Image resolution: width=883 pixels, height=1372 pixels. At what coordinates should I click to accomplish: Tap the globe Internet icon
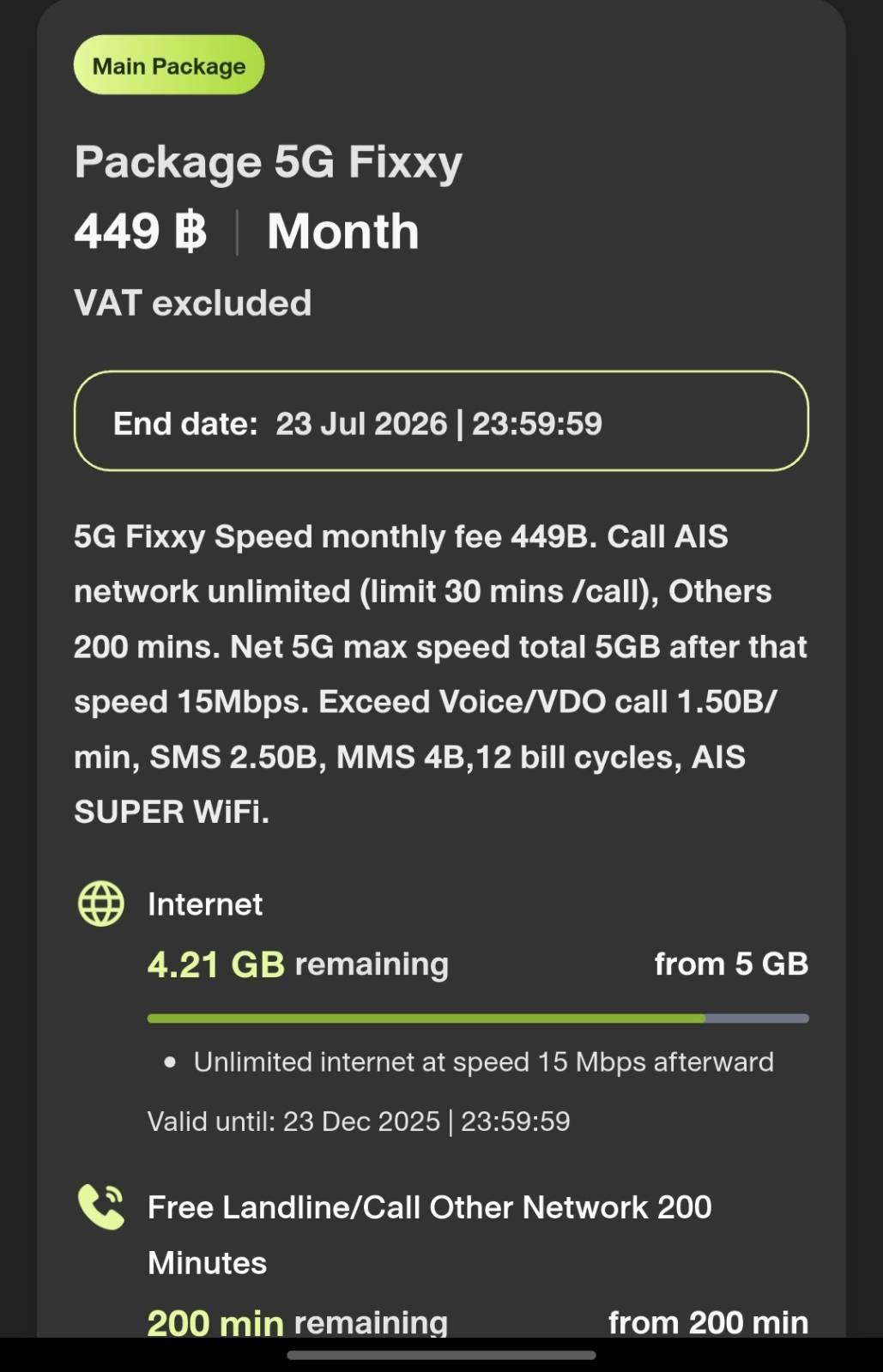101,904
